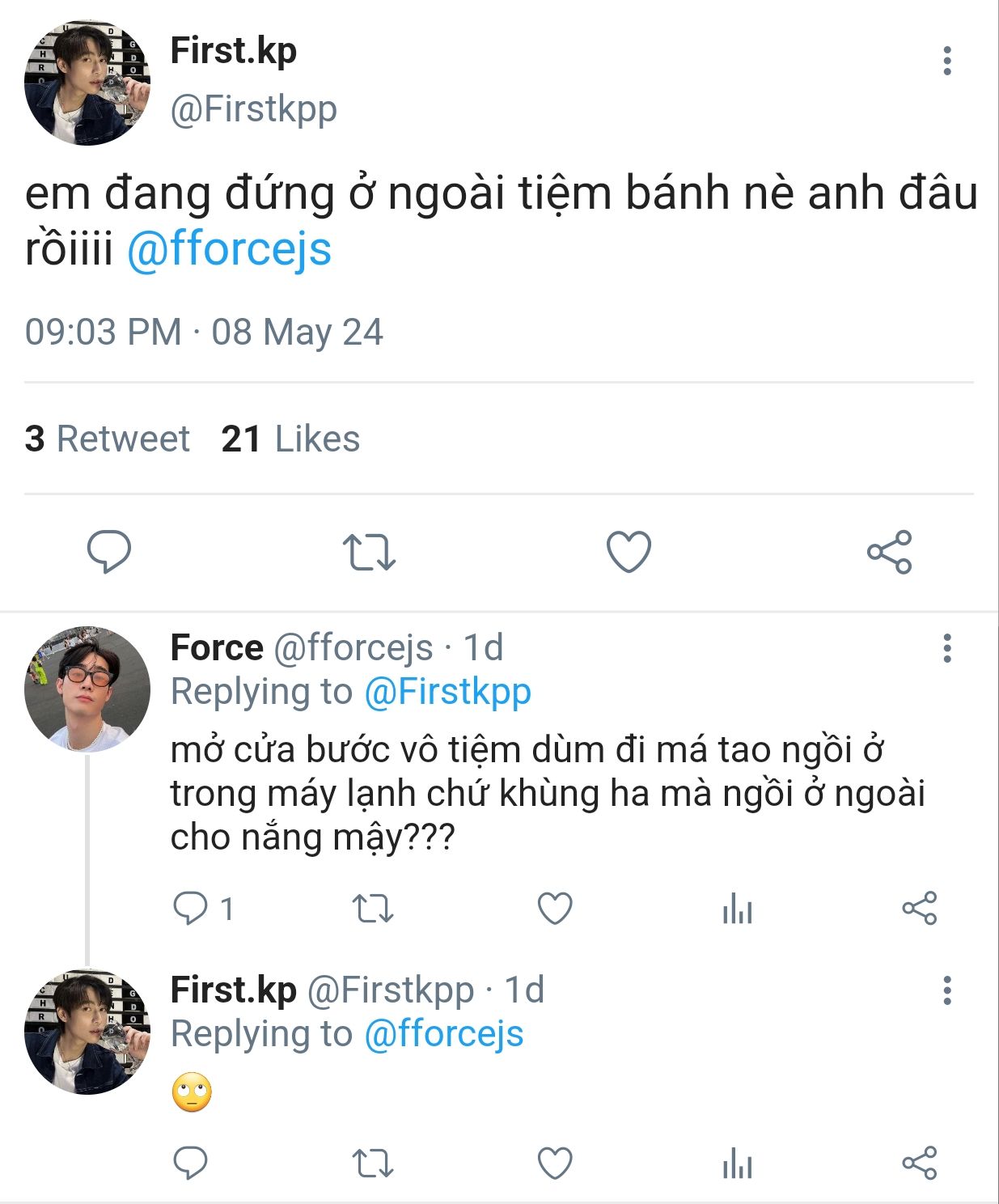The height and width of the screenshot is (1204, 999).
Task: View analytics for Force's reply
Action: (737, 908)
